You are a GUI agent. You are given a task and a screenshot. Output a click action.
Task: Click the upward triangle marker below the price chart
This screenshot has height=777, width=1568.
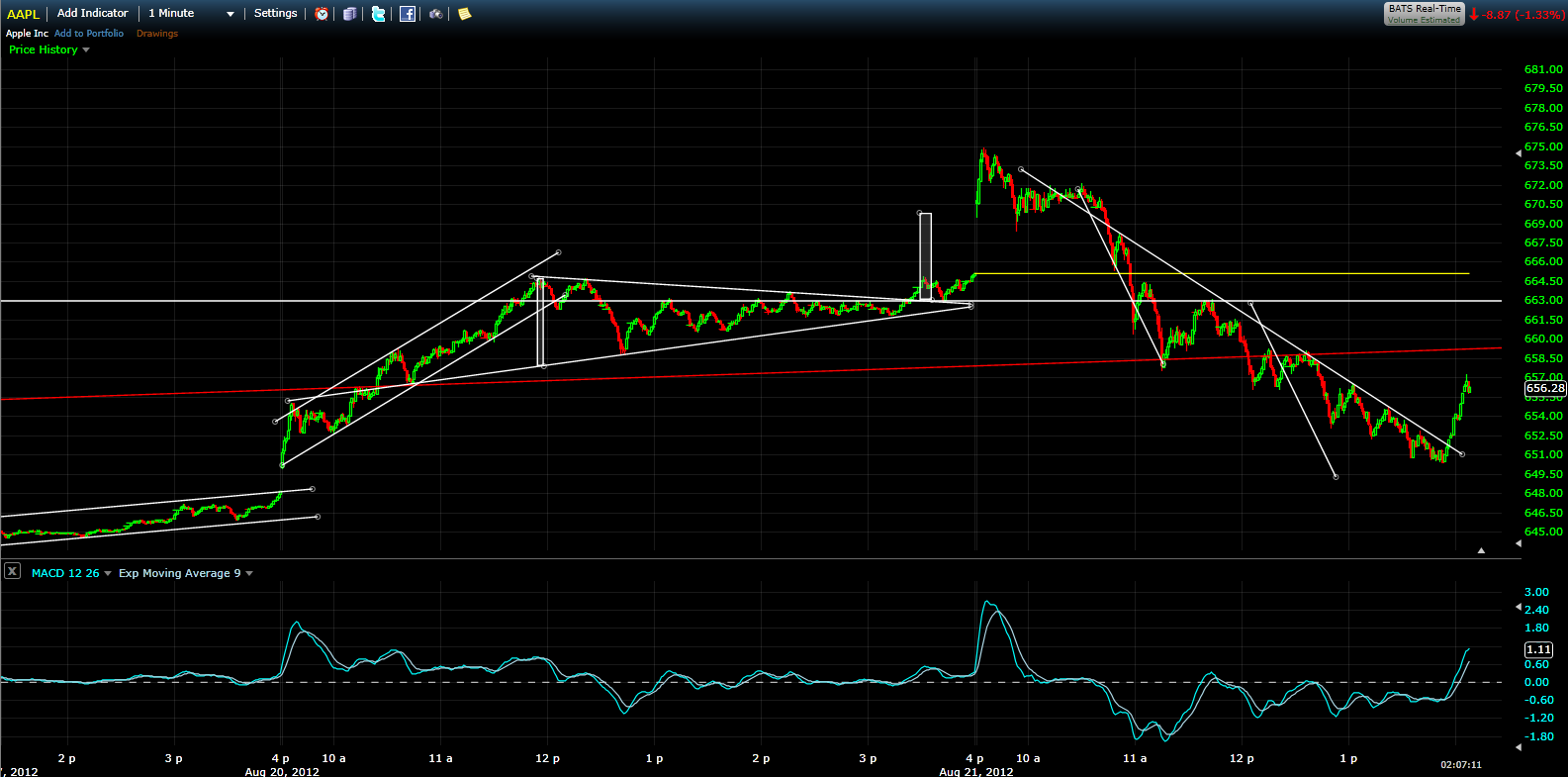1481,549
